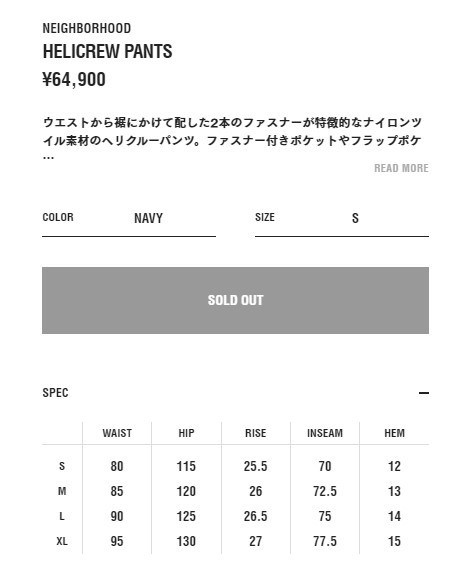Click the XL row label in spec table
The width and height of the screenshot is (449, 585).
[x=62, y=541]
